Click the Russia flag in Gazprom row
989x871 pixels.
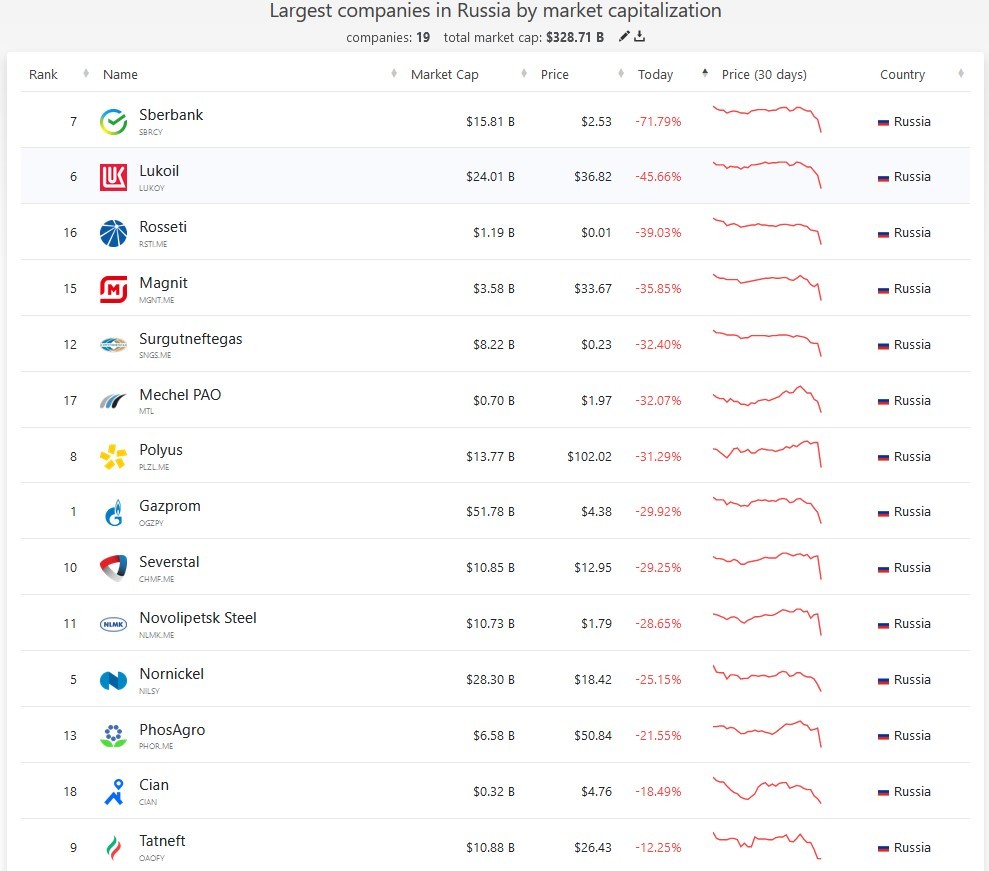[883, 513]
